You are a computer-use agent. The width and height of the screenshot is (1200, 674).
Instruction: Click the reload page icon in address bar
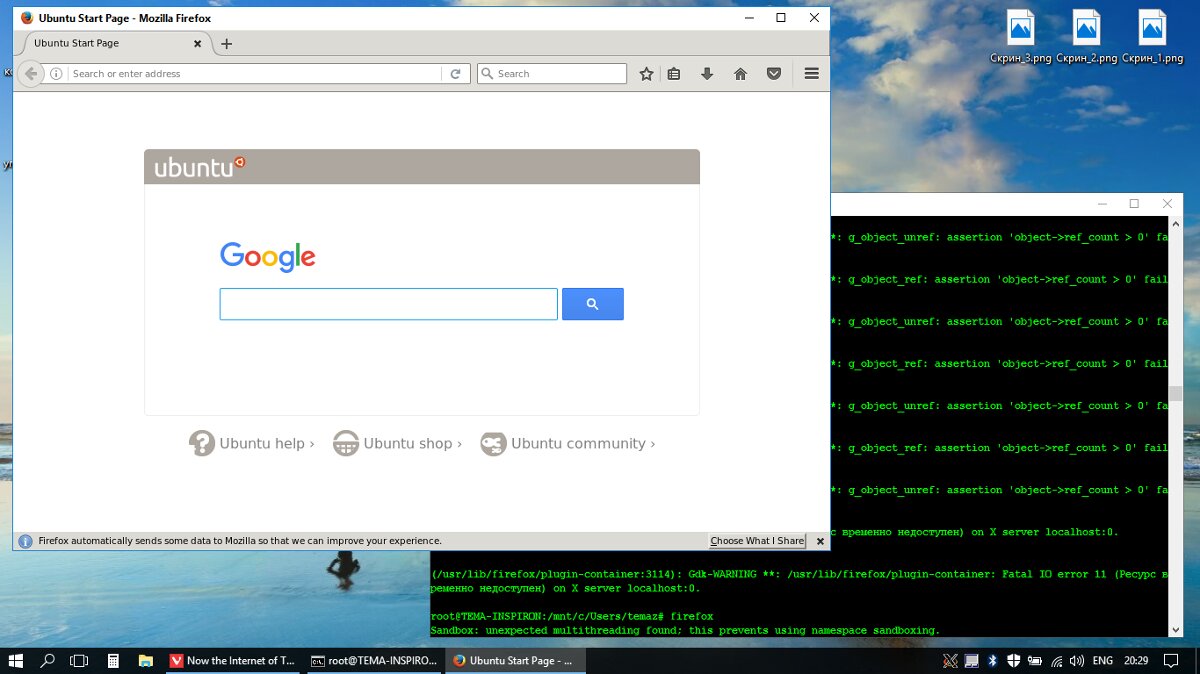pos(455,73)
